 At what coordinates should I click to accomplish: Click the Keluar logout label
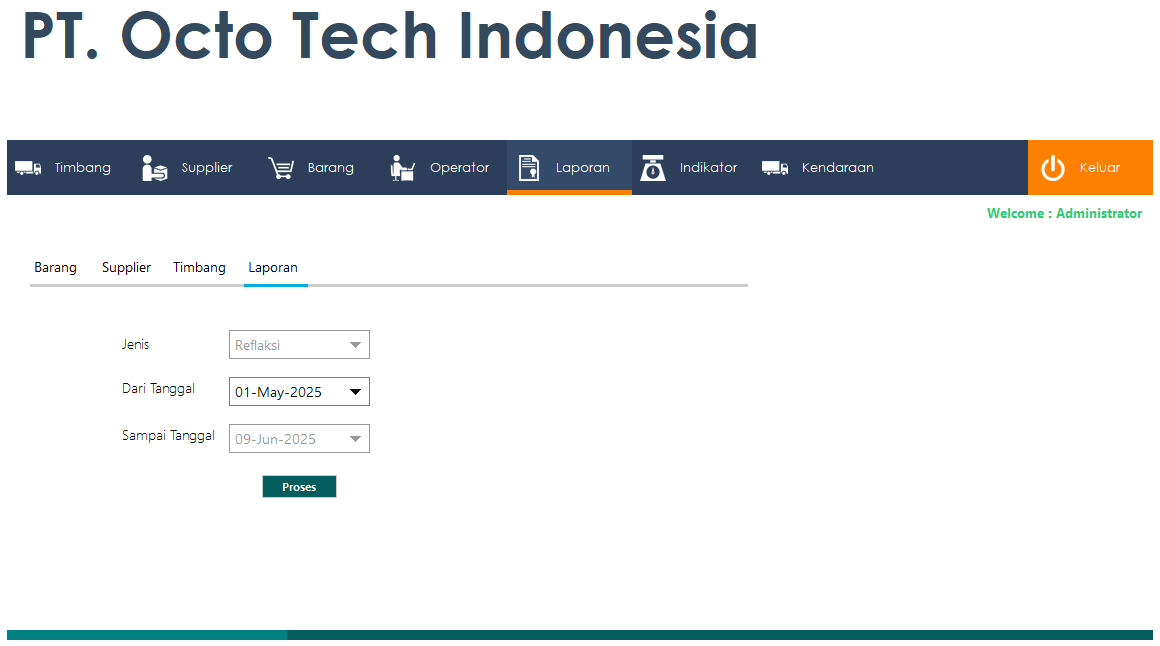pyautogui.click(x=1099, y=168)
